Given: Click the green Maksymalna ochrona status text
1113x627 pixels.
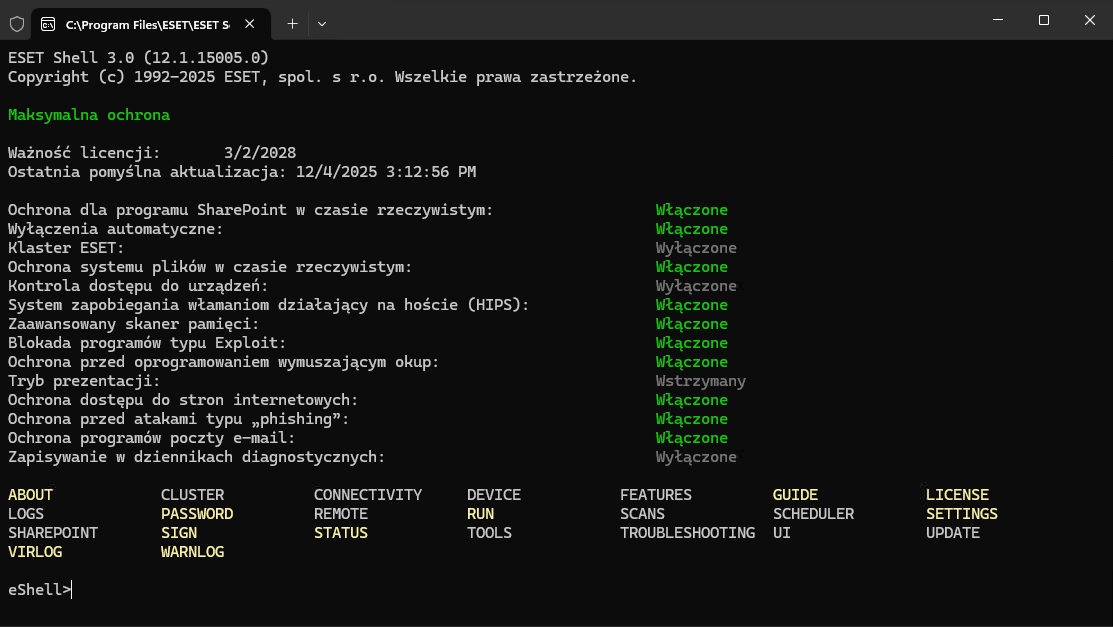Looking at the screenshot, I should [89, 115].
